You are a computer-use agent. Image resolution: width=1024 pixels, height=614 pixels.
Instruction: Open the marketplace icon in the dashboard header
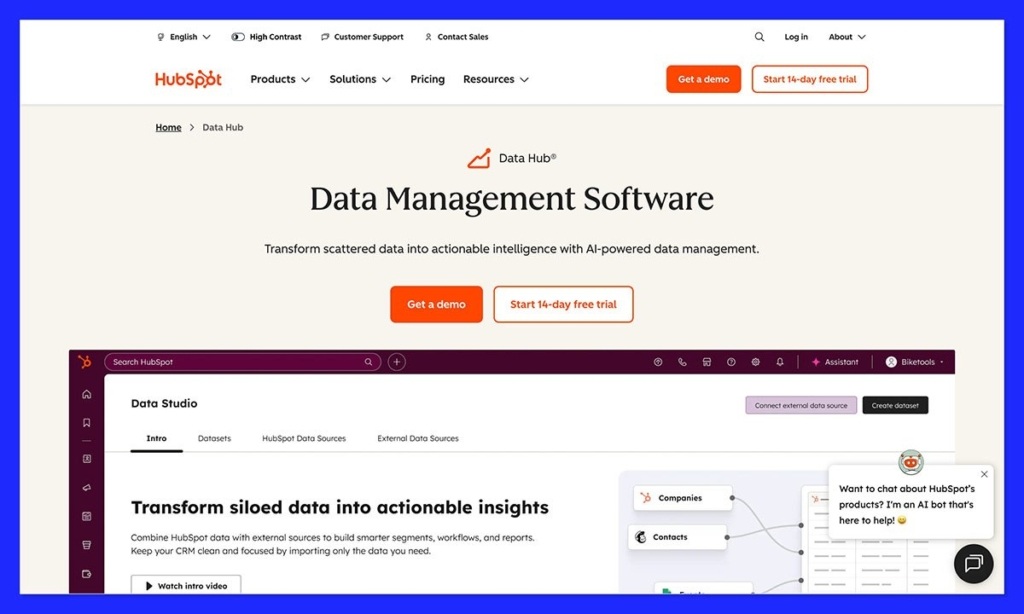(x=707, y=361)
